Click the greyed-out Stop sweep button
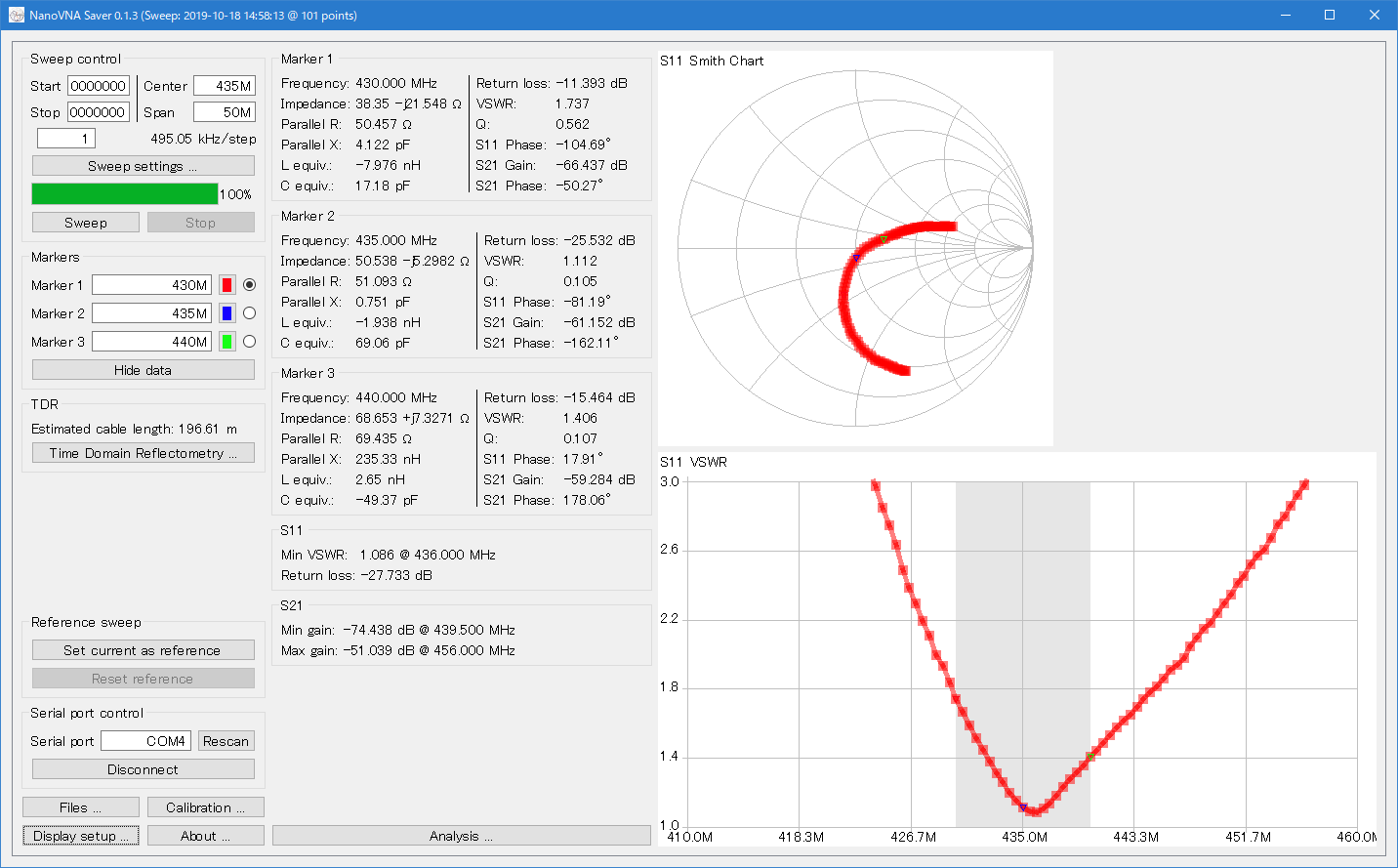Screen dimensions: 1398x868 coord(201,223)
